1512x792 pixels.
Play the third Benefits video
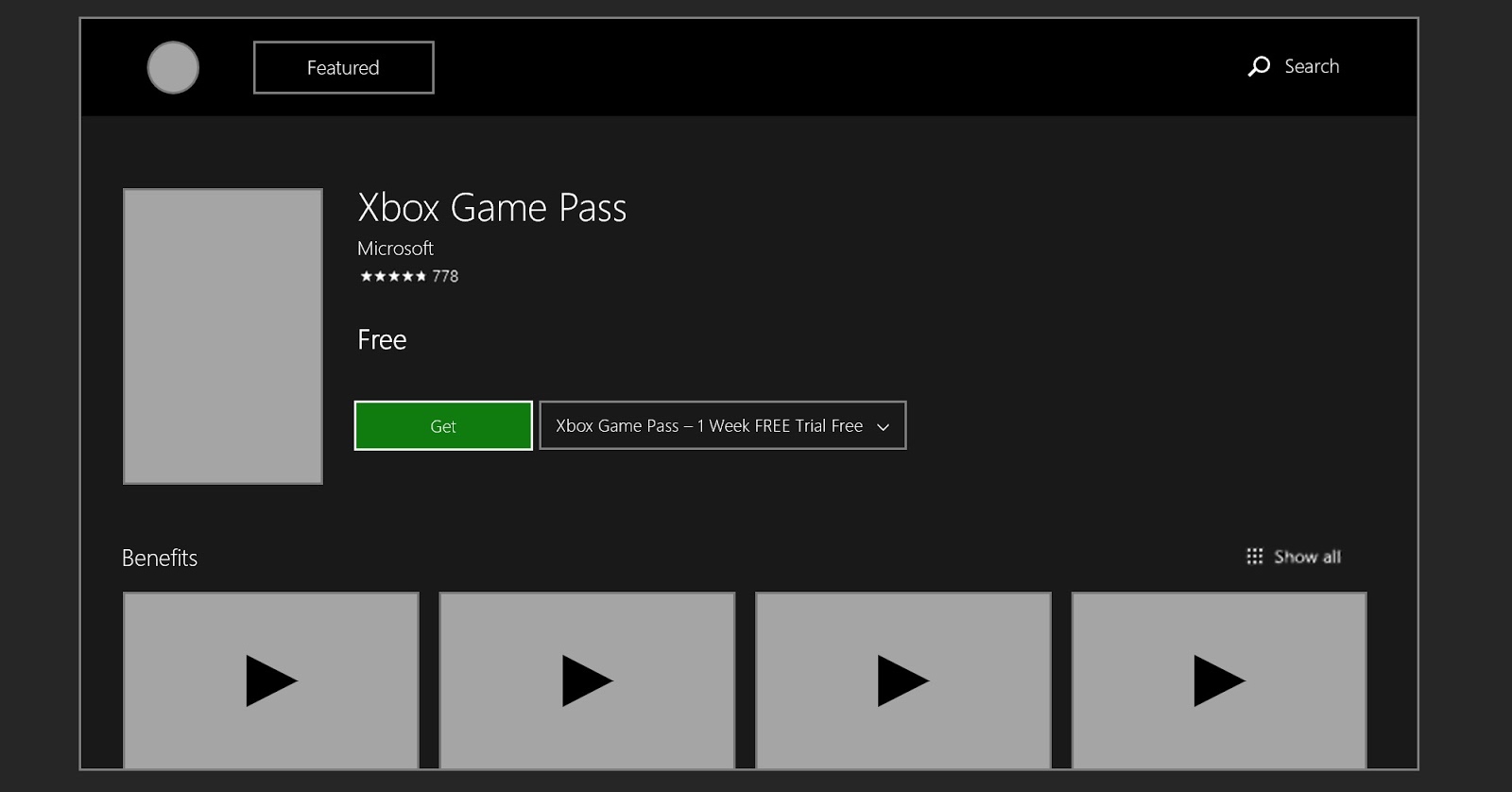tap(903, 680)
